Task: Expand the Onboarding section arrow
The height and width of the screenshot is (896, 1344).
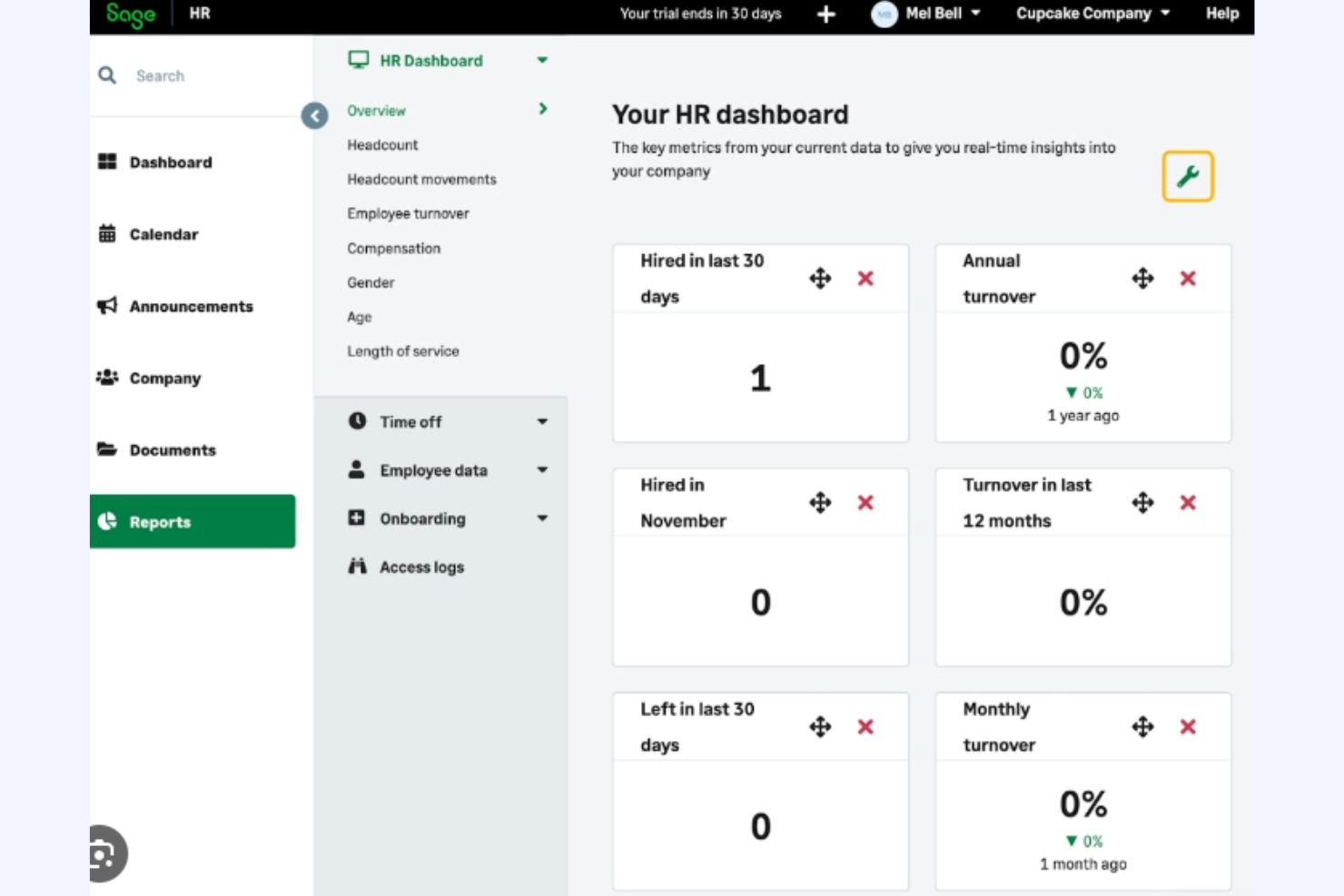Action: tap(542, 518)
